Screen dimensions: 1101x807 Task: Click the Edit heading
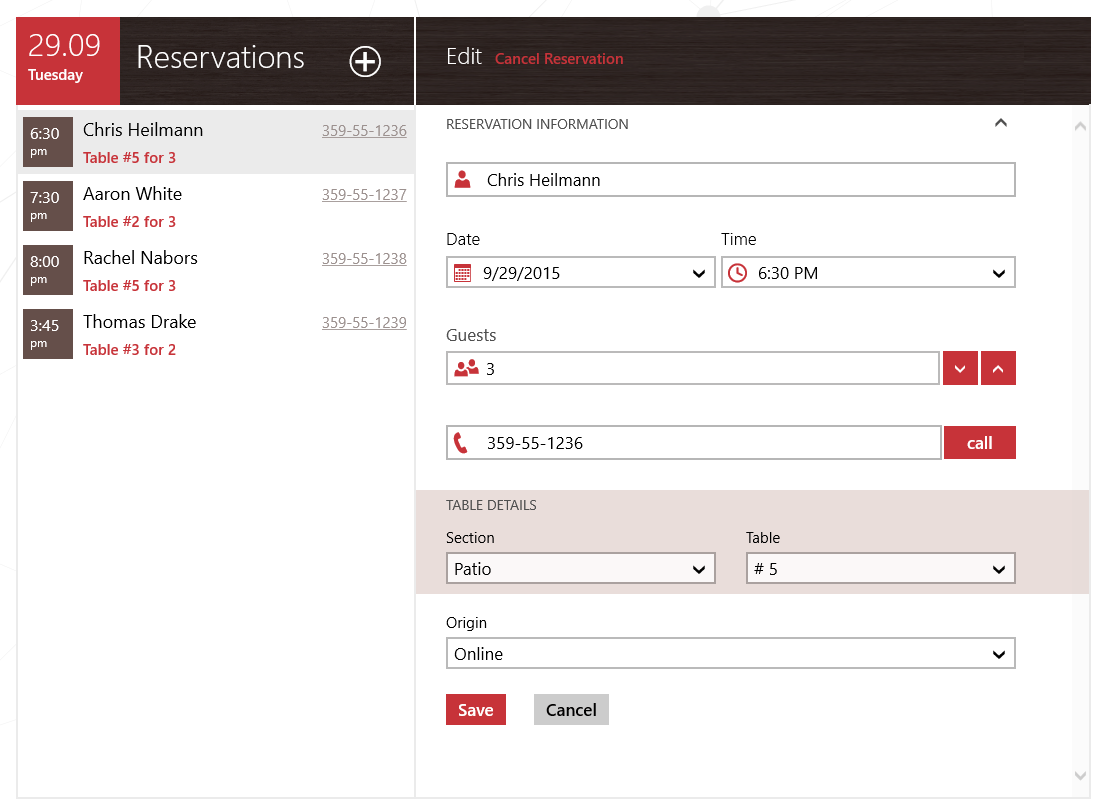pyautogui.click(x=464, y=57)
